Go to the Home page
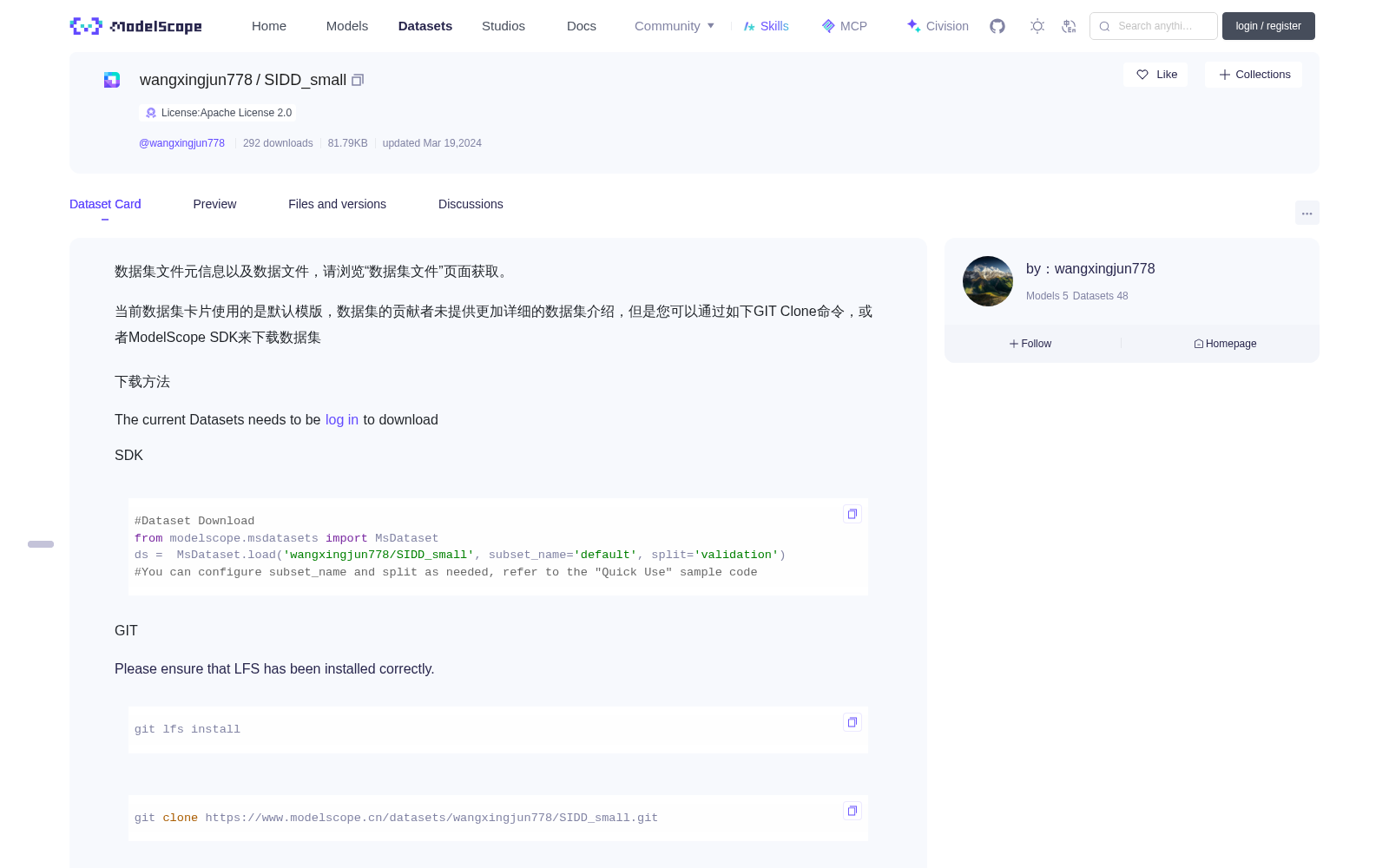The image size is (1389, 868). pos(269,26)
